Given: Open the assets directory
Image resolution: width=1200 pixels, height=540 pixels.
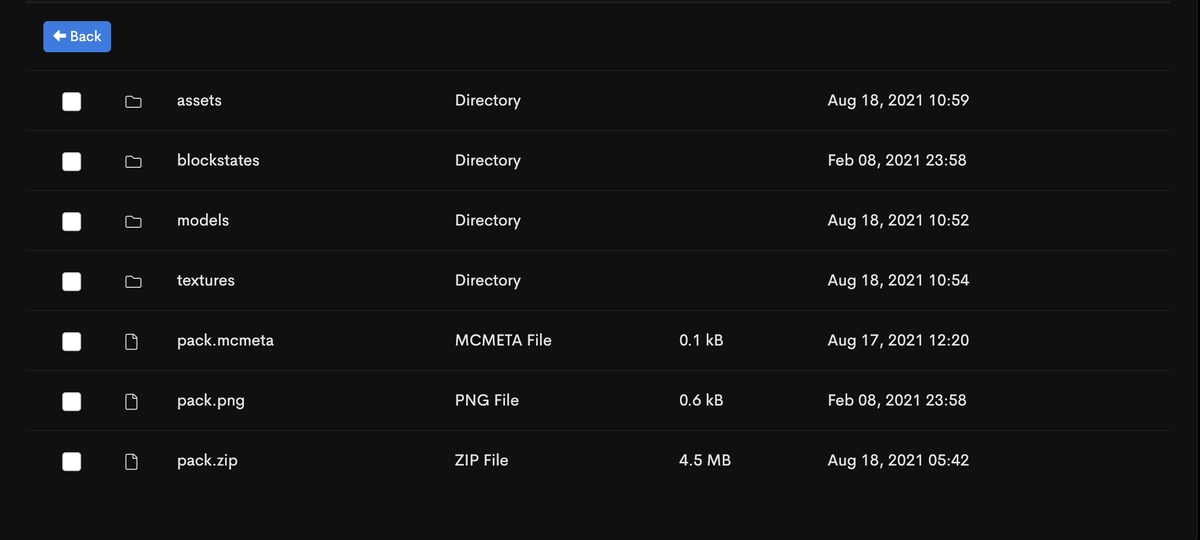Looking at the screenshot, I should (x=199, y=100).
